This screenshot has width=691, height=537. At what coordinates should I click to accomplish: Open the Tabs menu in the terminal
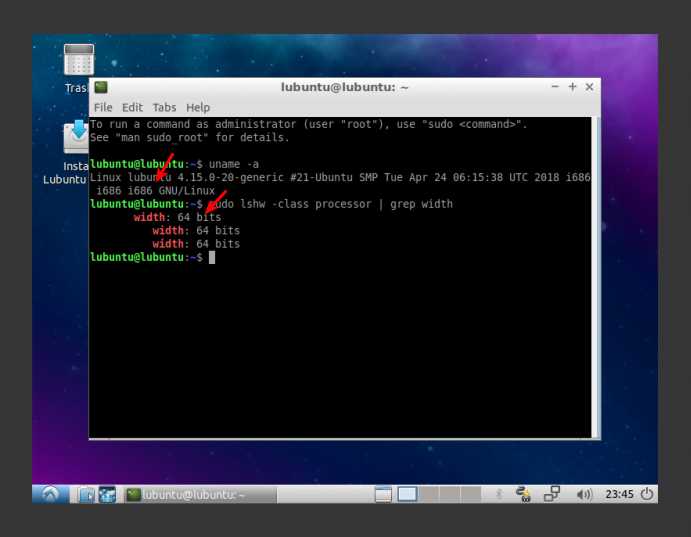[164, 107]
